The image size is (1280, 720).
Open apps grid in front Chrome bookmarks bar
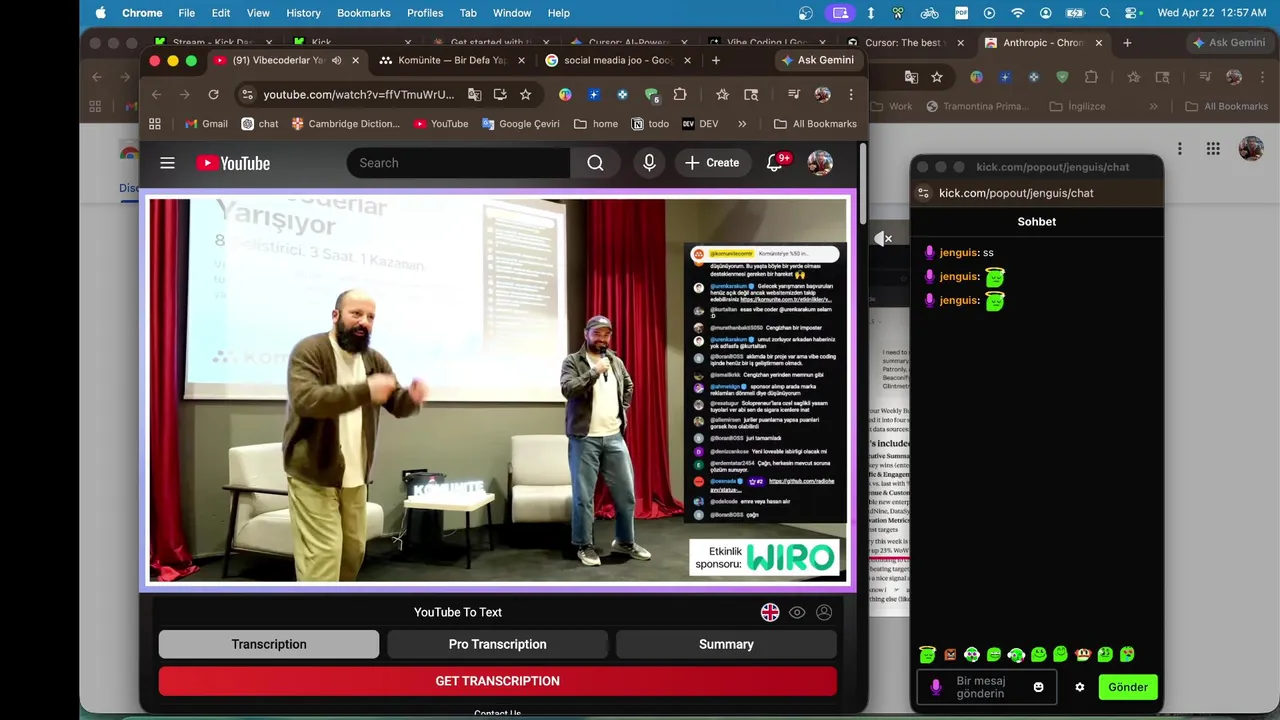(155, 124)
